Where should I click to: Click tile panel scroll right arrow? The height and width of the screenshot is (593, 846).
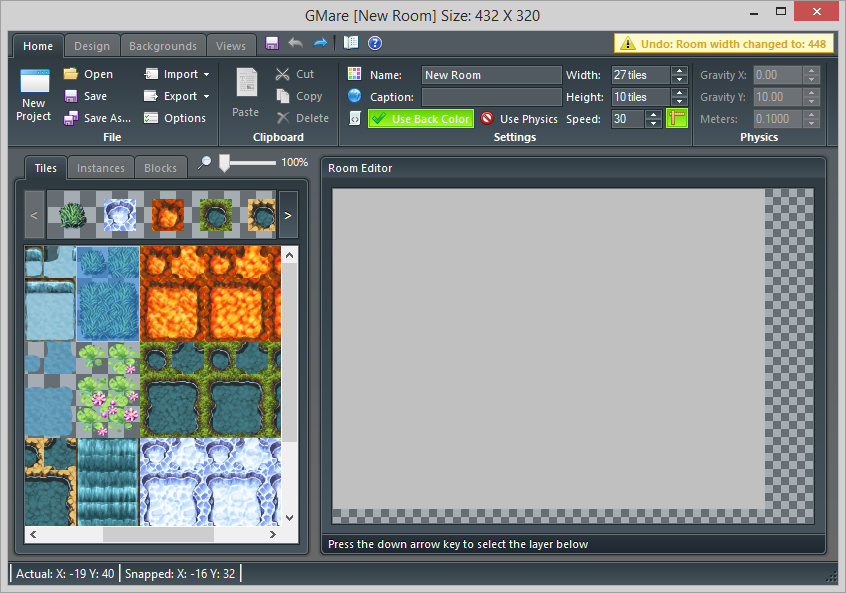coord(272,534)
